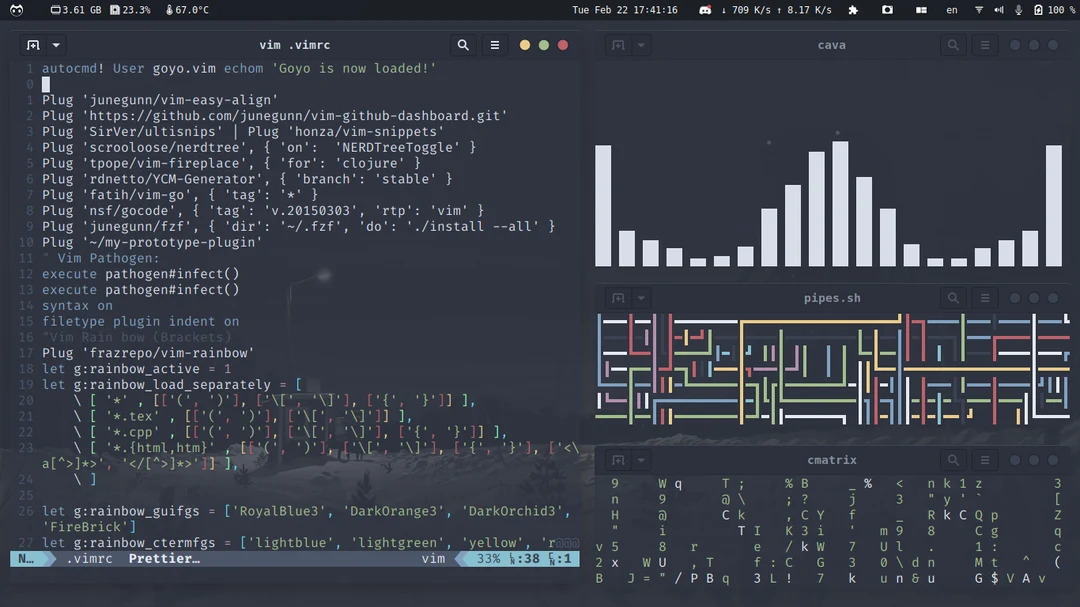Expand the dropdown next to pipes.sh tab icon
This screenshot has width=1080, height=607.
(x=641, y=297)
